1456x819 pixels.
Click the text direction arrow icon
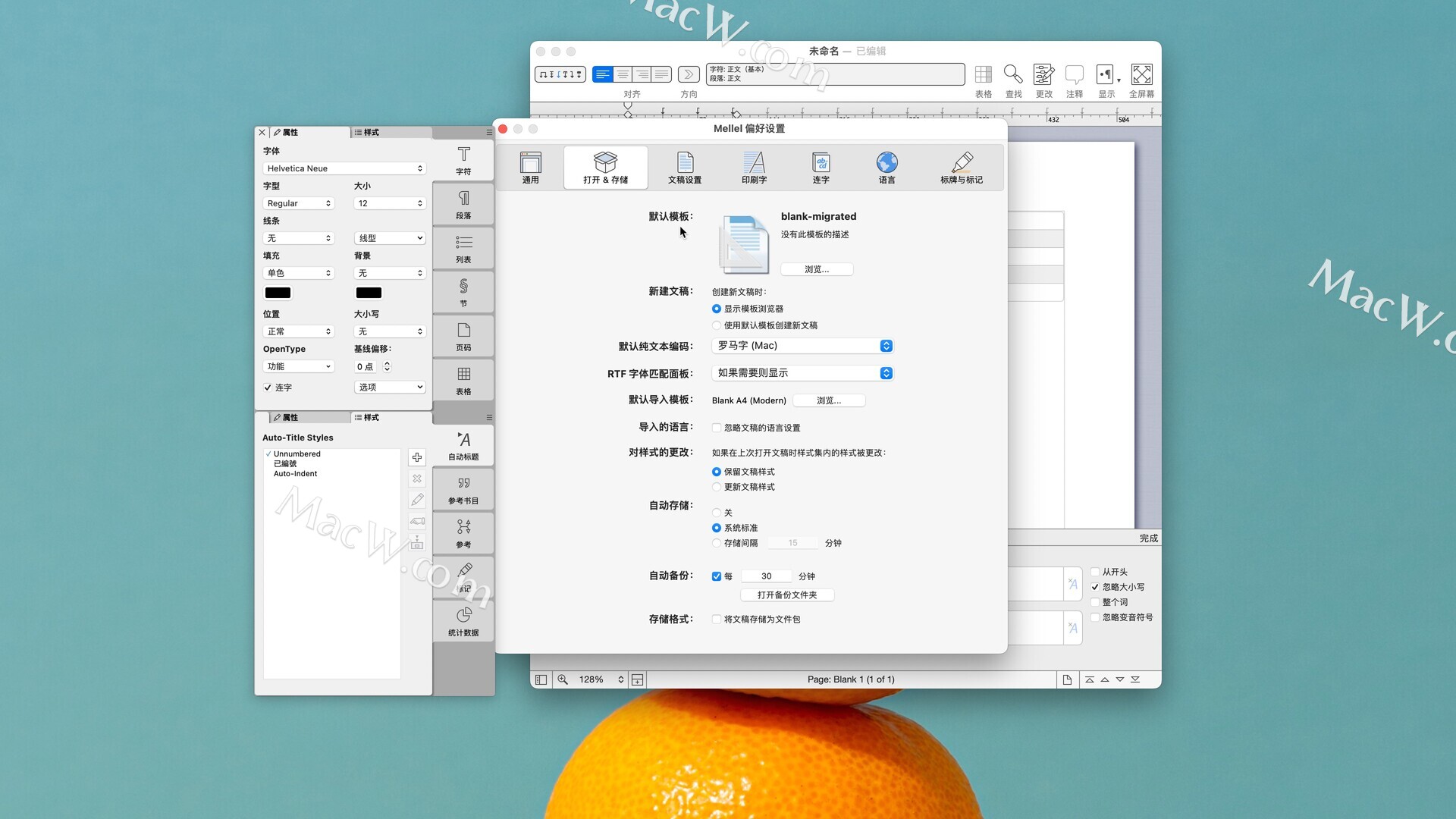pyautogui.click(x=689, y=74)
